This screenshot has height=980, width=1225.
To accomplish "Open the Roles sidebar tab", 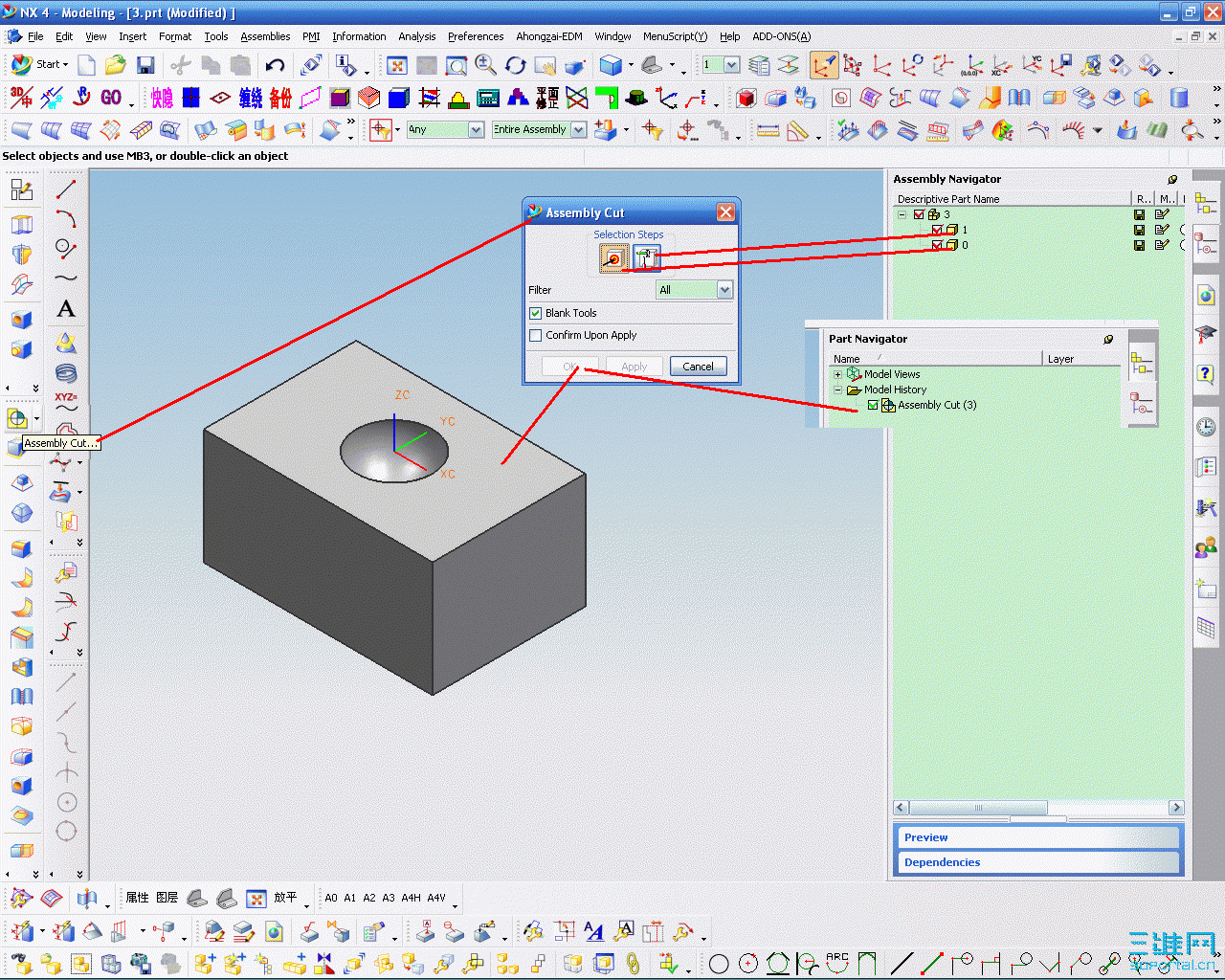I will 1206,546.
